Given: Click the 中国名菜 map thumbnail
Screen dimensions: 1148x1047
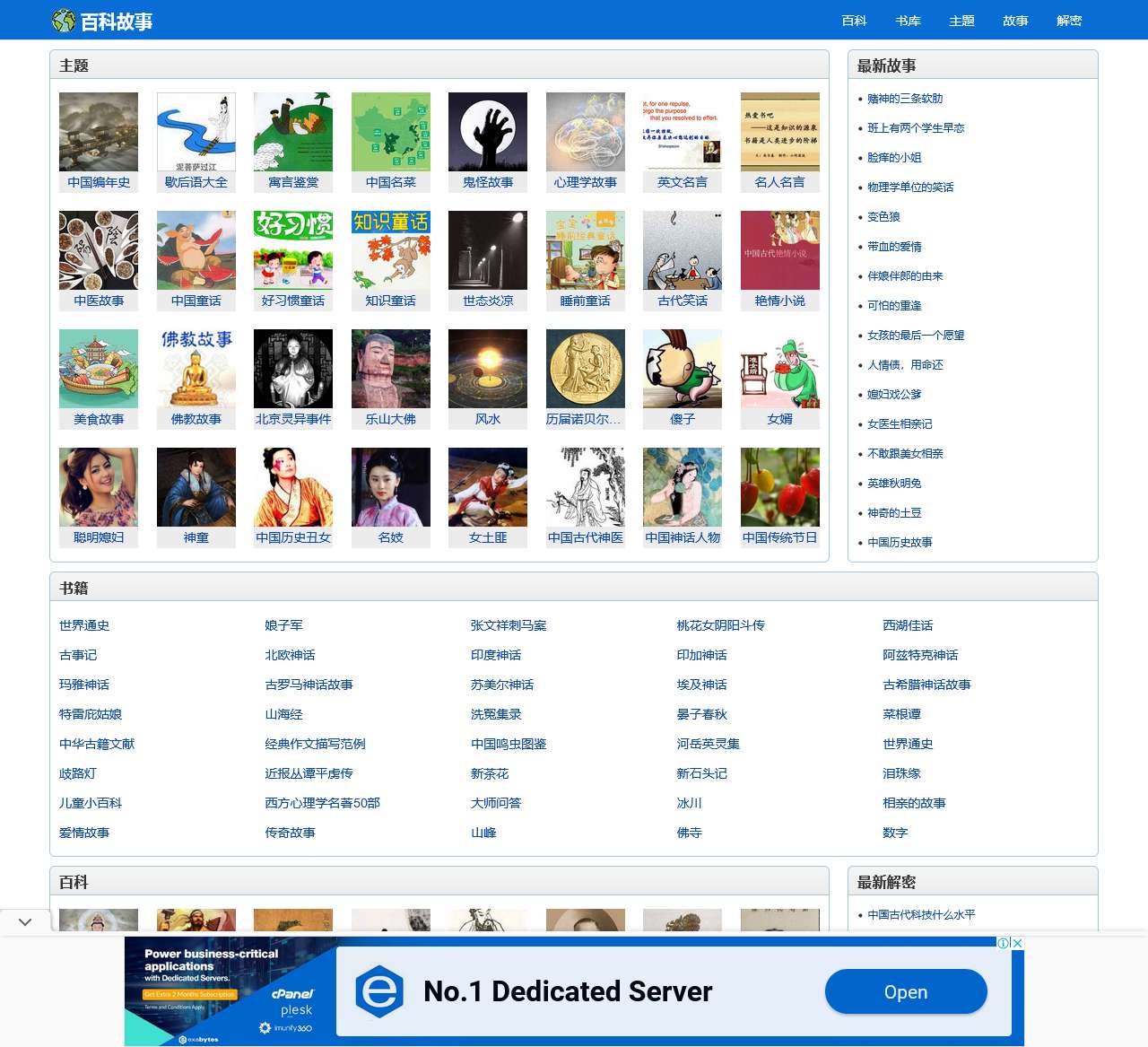Looking at the screenshot, I should click(391, 132).
